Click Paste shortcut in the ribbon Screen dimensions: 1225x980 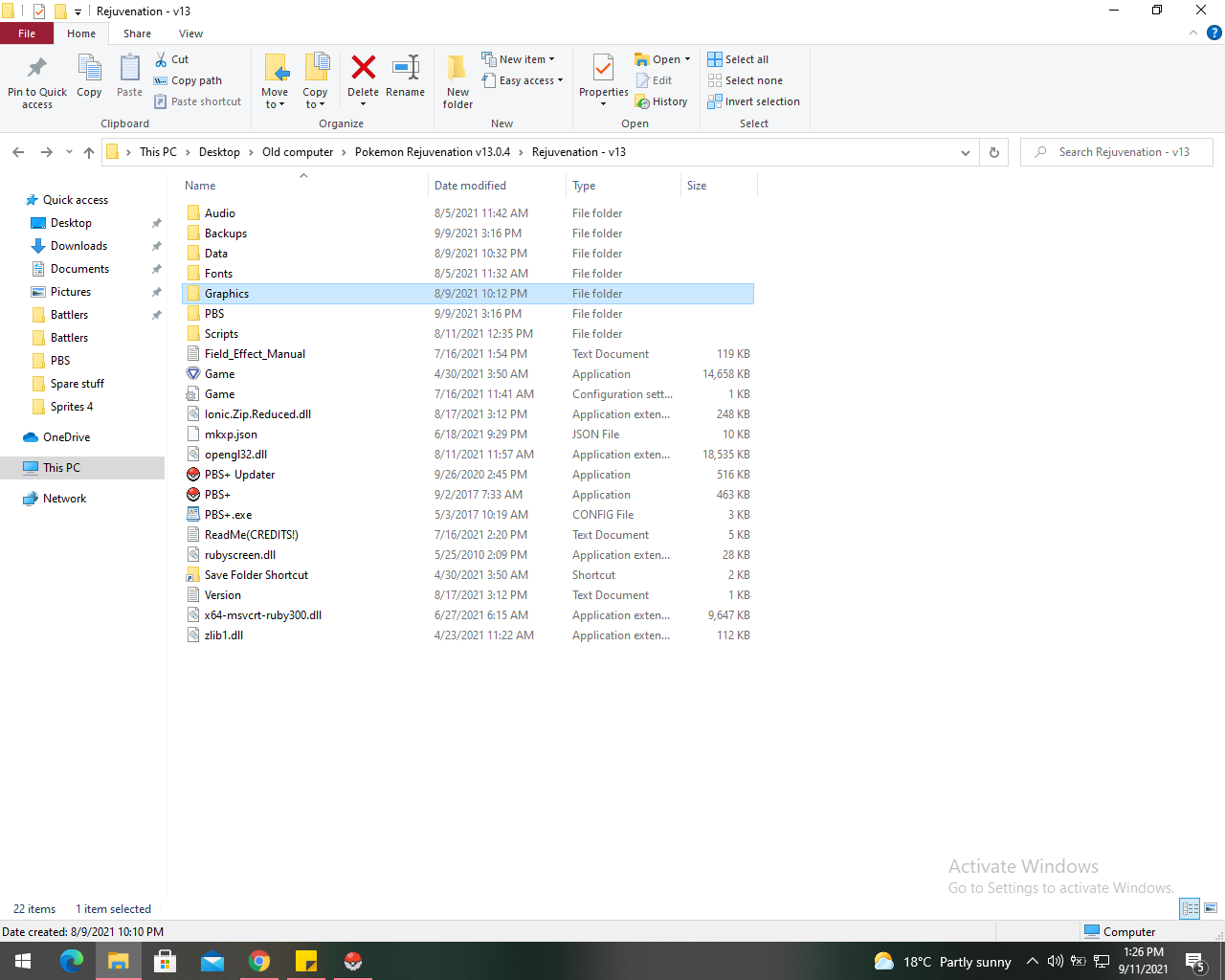click(198, 101)
